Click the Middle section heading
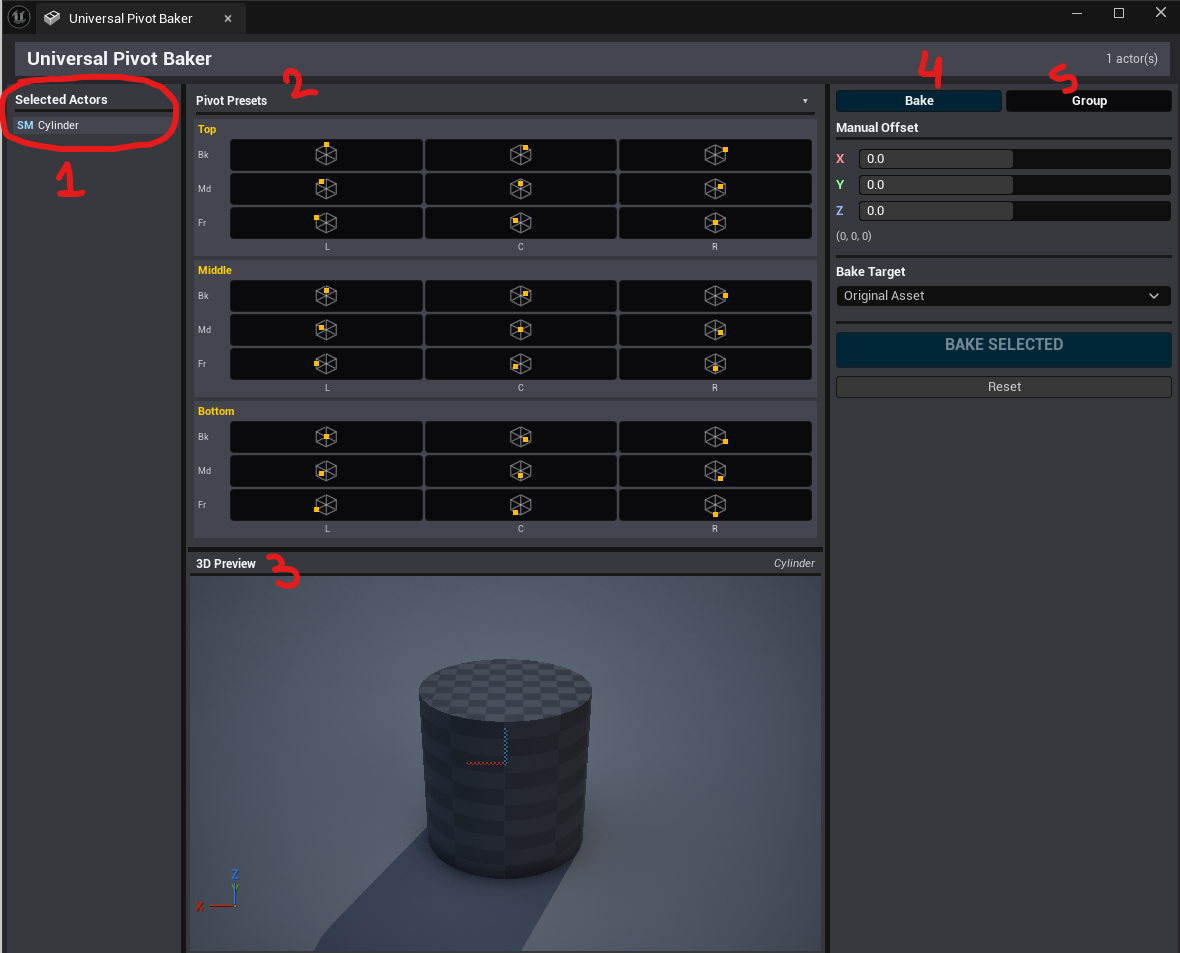The image size is (1180, 953). pyautogui.click(x=214, y=270)
